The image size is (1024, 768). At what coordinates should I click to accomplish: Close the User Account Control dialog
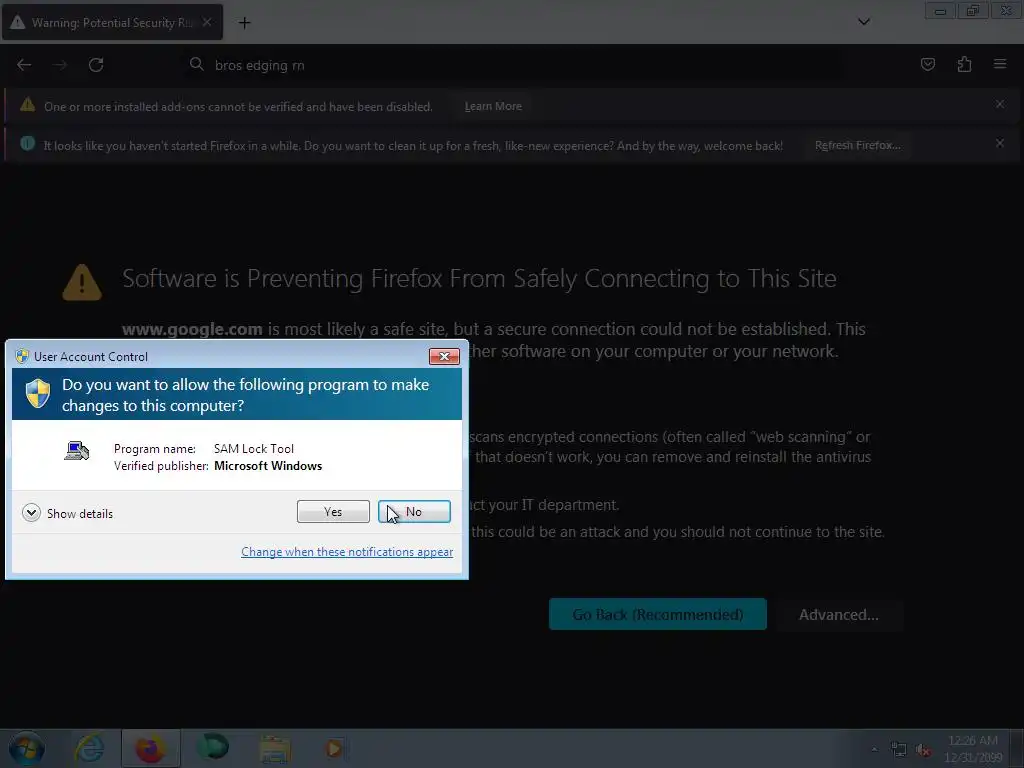[x=444, y=356]
